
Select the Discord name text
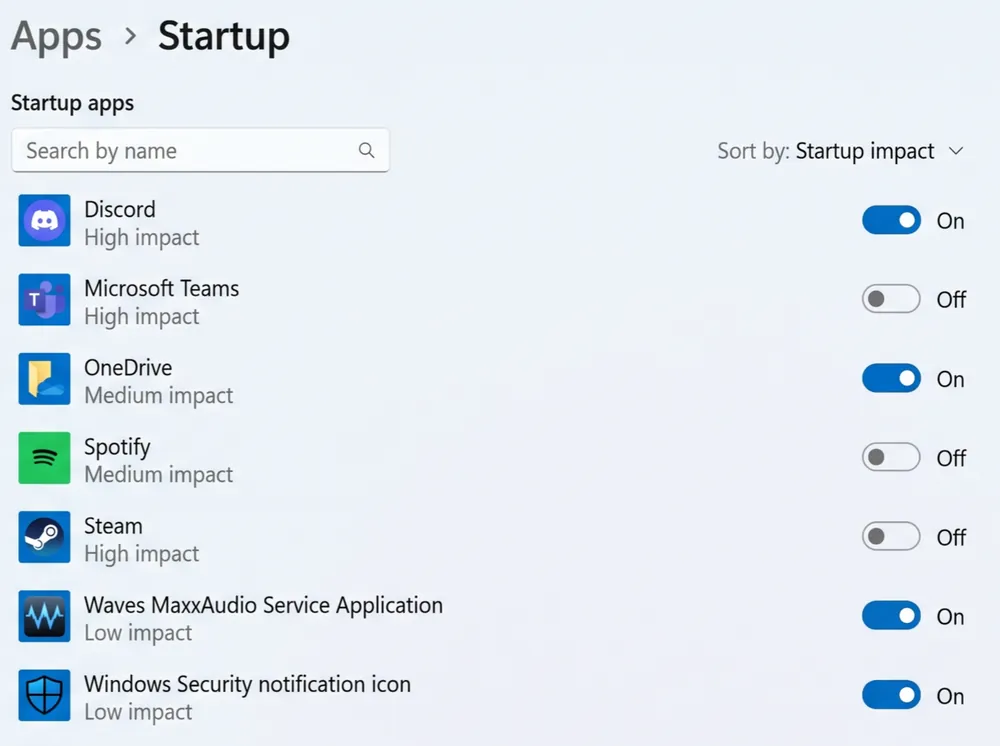(120, 209)
